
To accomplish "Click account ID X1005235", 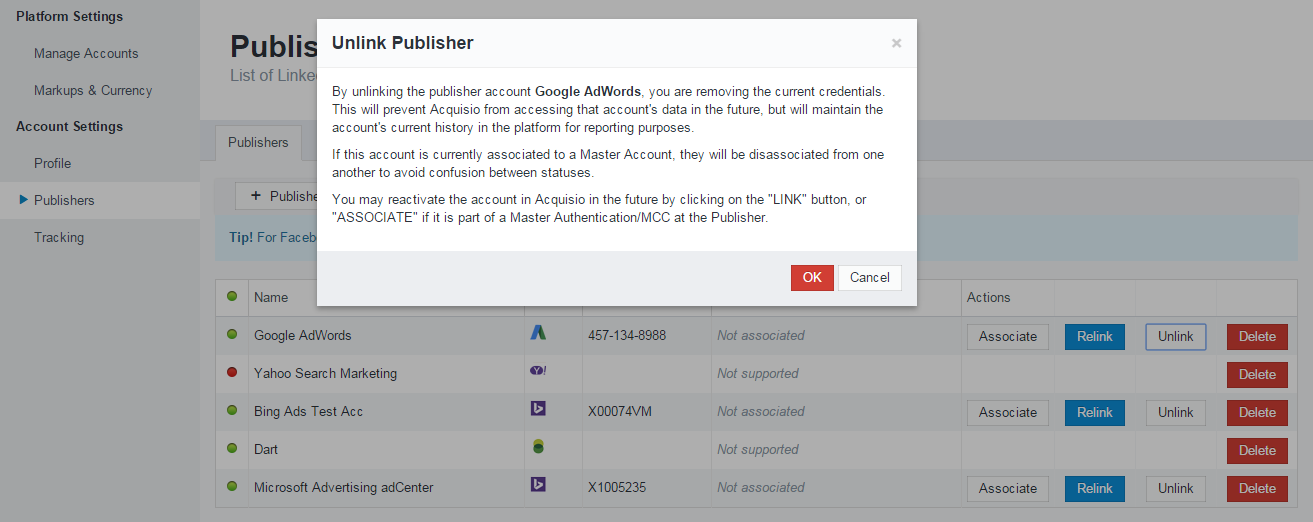I will (616, 487).
